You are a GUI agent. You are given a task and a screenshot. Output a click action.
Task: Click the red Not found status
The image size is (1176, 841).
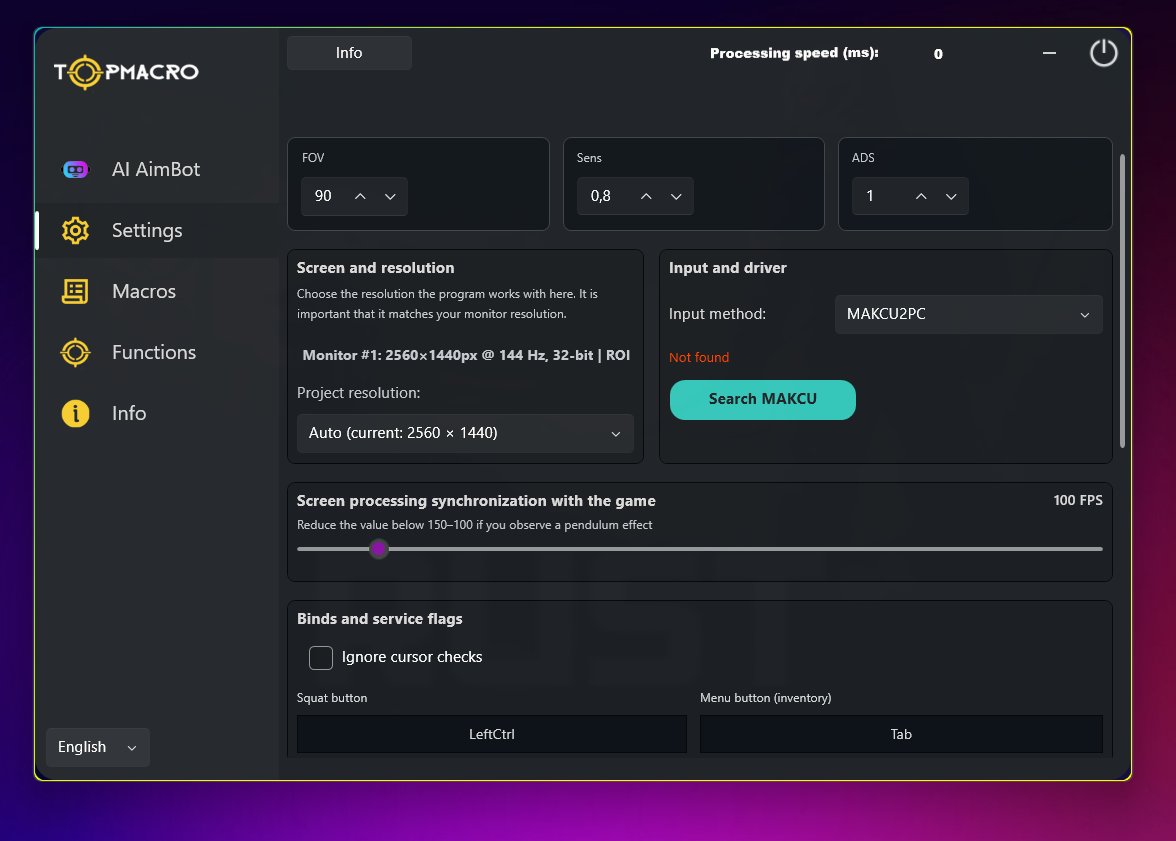(x=699, y=358)
